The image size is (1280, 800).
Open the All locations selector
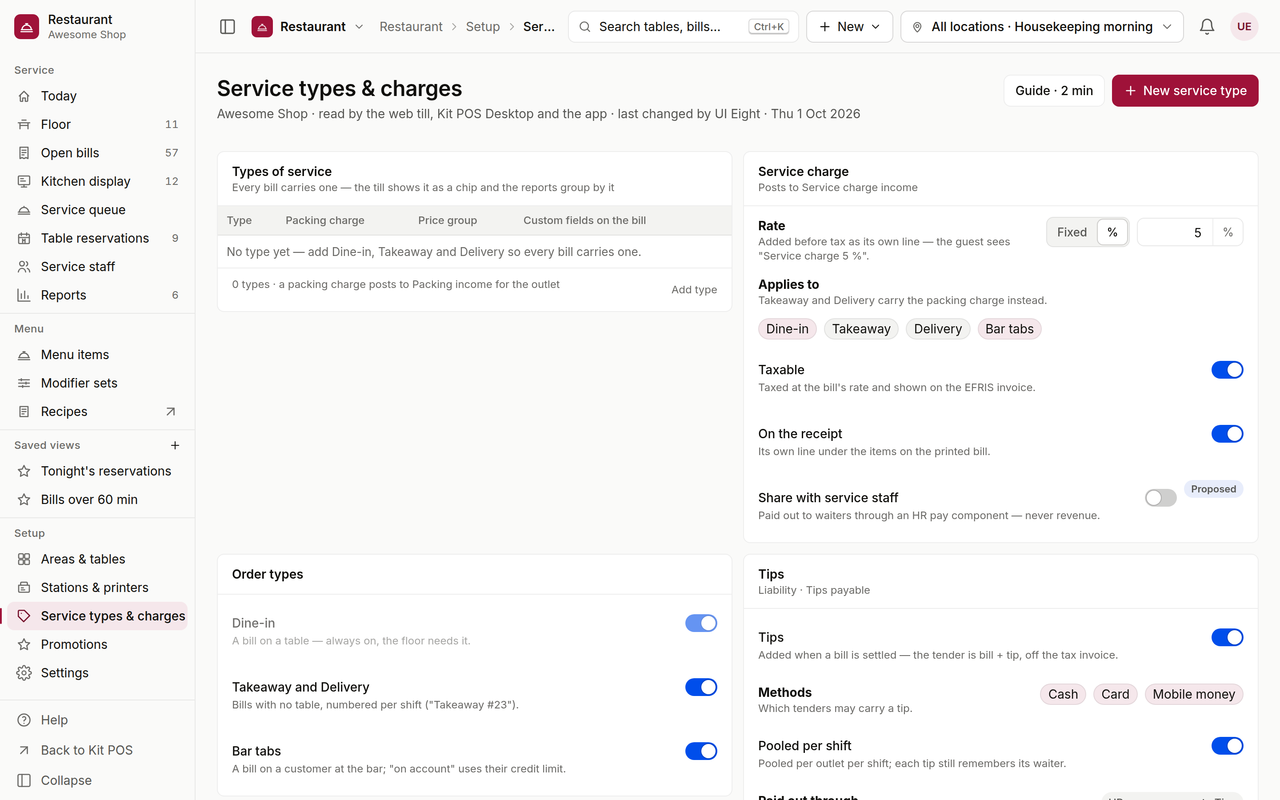tap(1042, 27)
